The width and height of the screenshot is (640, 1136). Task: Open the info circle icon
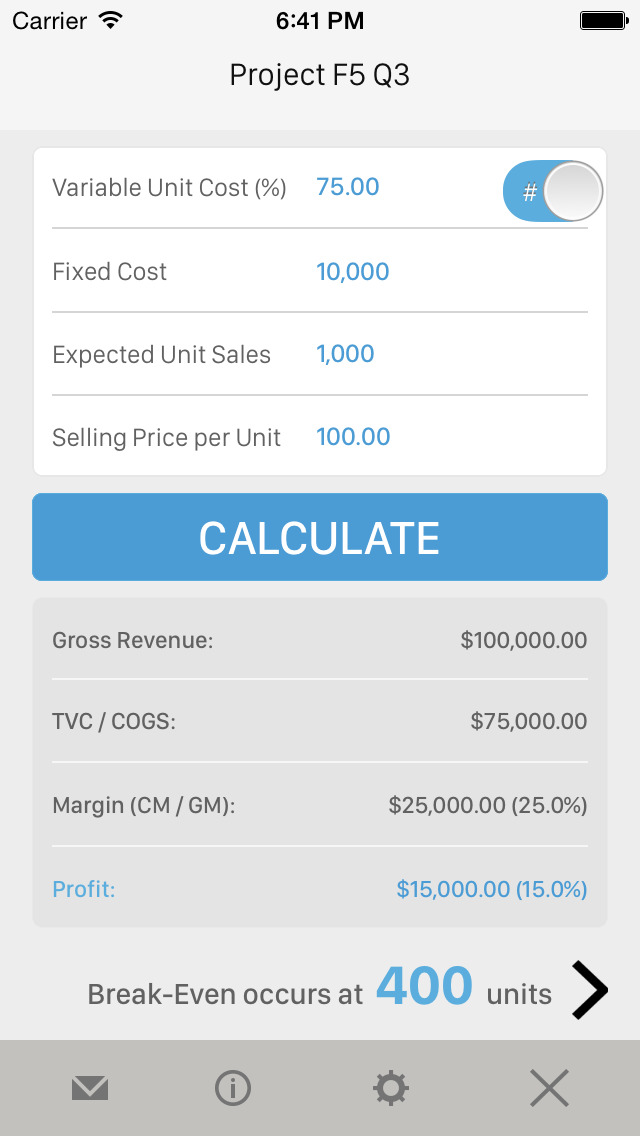233,1088
